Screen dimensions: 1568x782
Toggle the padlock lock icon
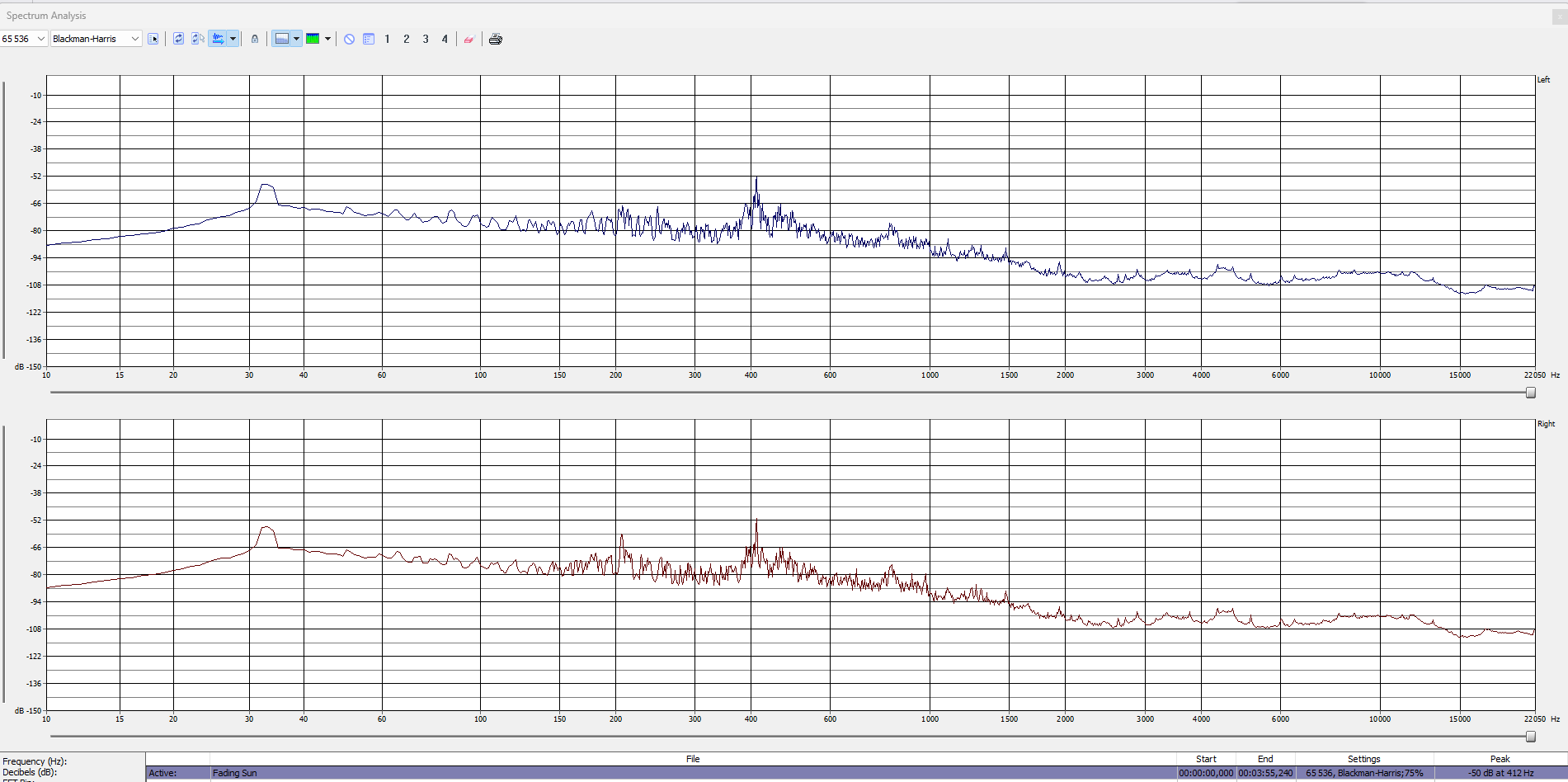click(255, 39)
